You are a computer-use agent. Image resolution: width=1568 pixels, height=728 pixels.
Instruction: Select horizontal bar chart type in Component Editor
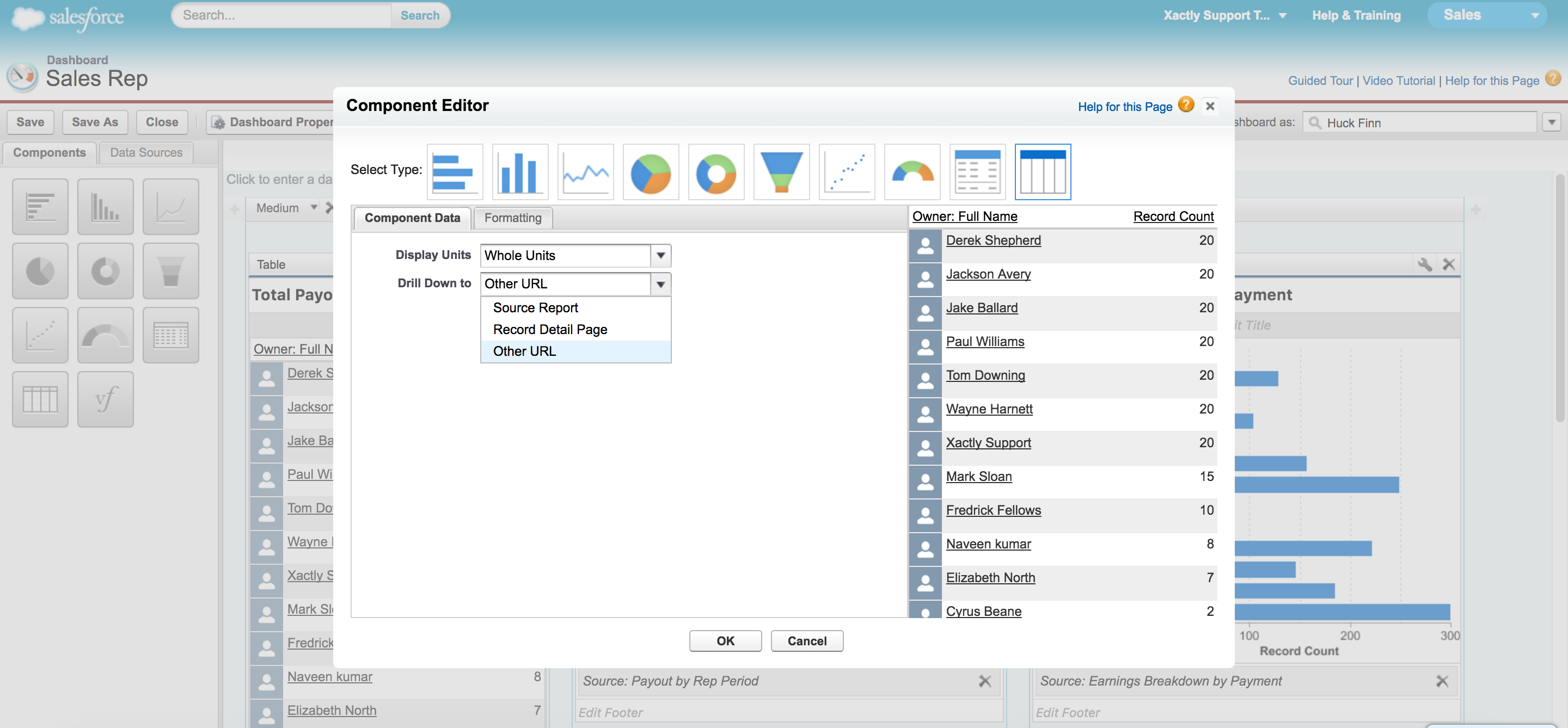pos(455,172)
